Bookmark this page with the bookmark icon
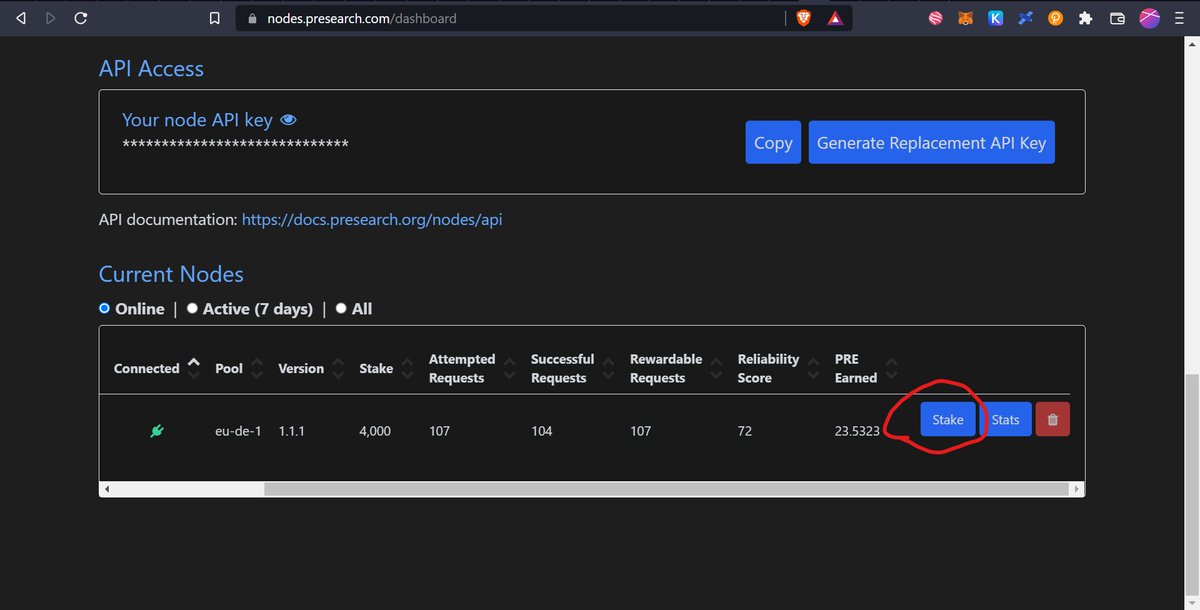Viewport: 1200px width, 610px height. pos(214,18)
